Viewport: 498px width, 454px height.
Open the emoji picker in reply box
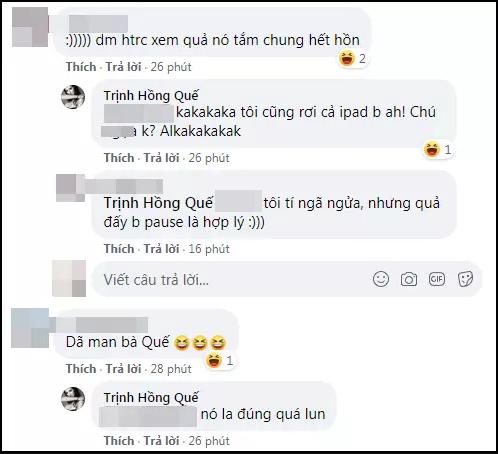tap(381, 279)
